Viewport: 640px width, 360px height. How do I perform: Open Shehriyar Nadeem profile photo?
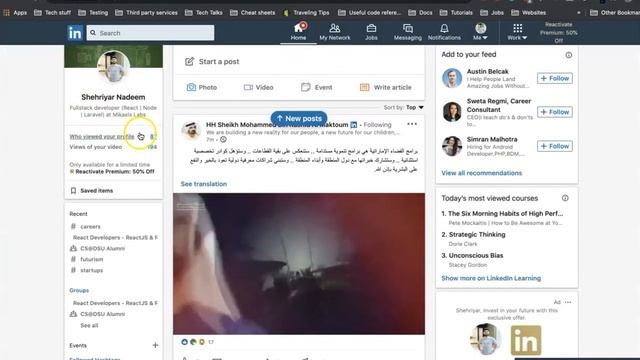[113, 67]
